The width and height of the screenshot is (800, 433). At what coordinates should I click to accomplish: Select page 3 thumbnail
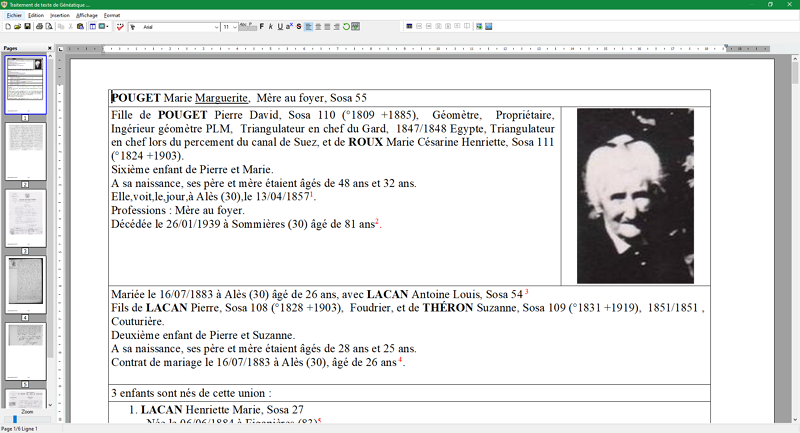[x=26, y=218]
